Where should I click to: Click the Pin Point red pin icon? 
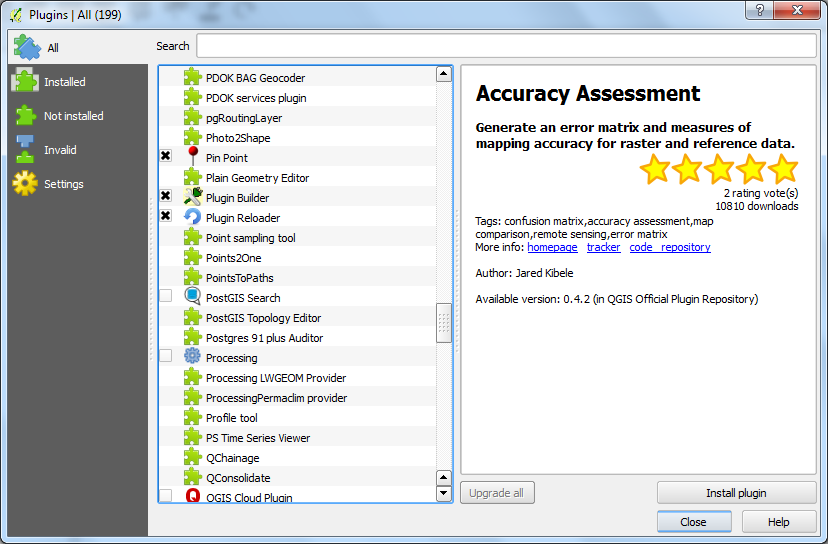tap(193, 157)
